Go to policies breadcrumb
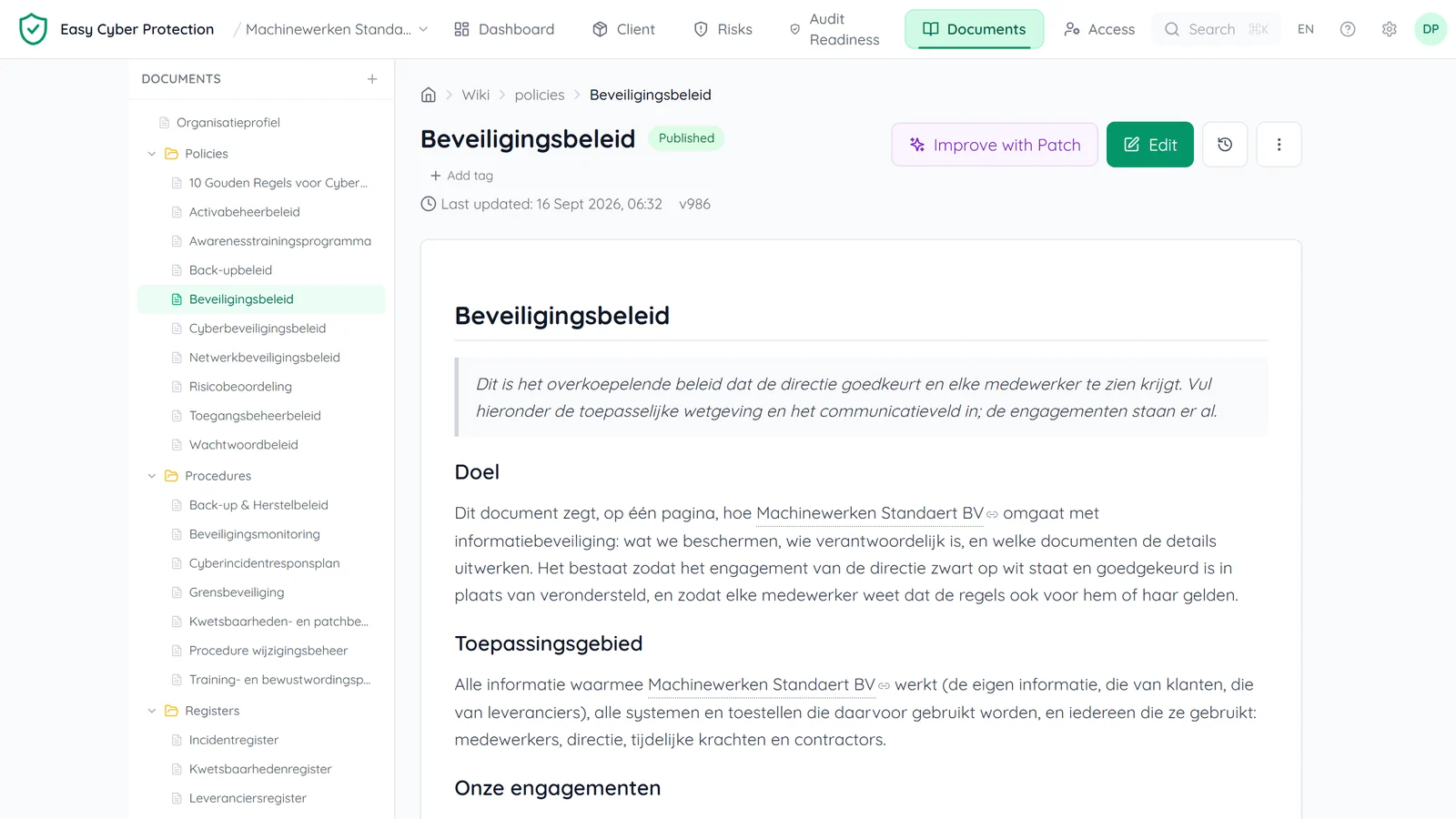This screenshot has width=1456, height=819. pyautogui.click(x=540, y=95)
